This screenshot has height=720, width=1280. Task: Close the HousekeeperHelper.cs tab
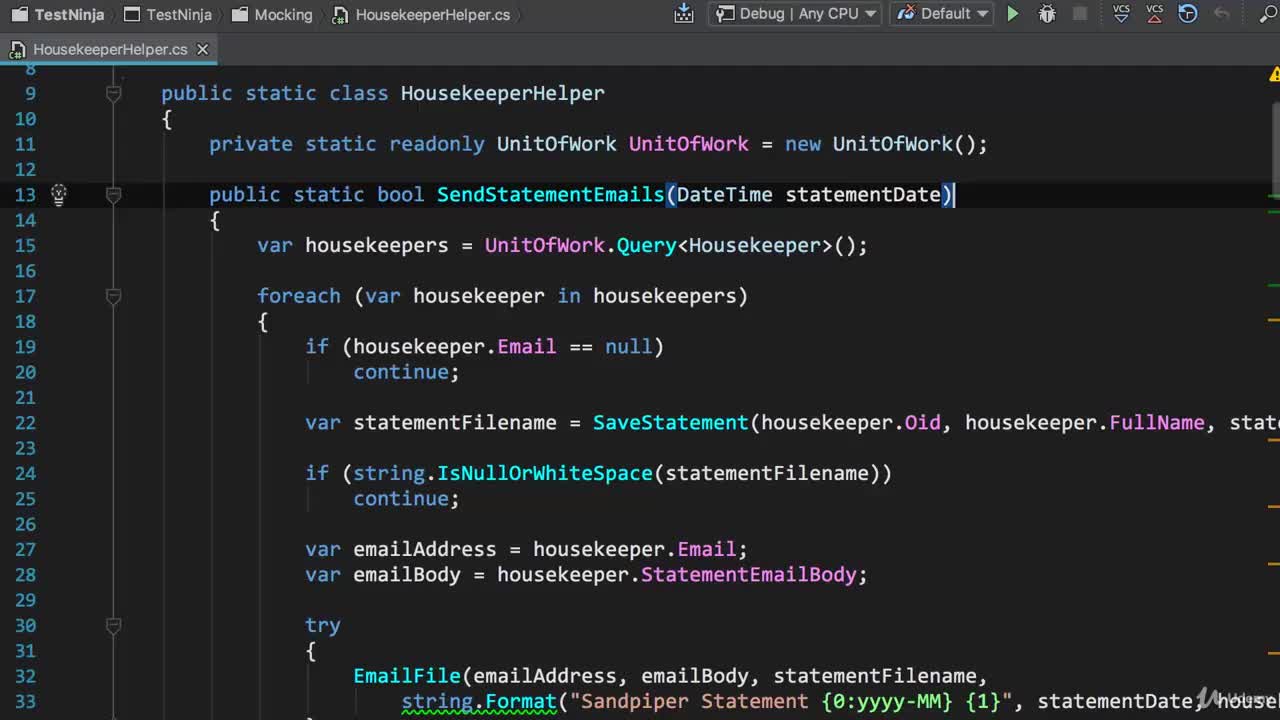pos(203,49)
